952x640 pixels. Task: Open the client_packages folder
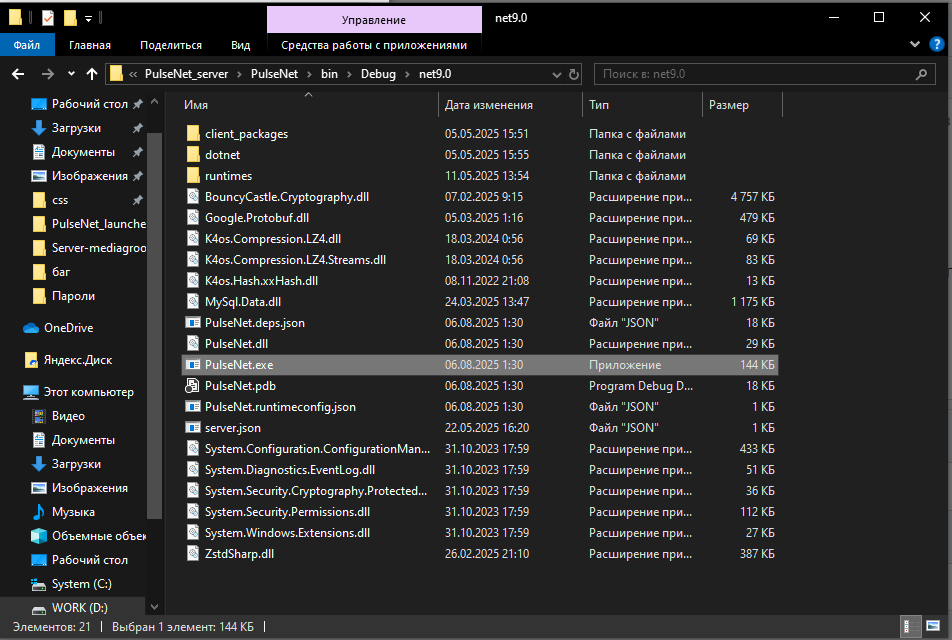(246, 133)
